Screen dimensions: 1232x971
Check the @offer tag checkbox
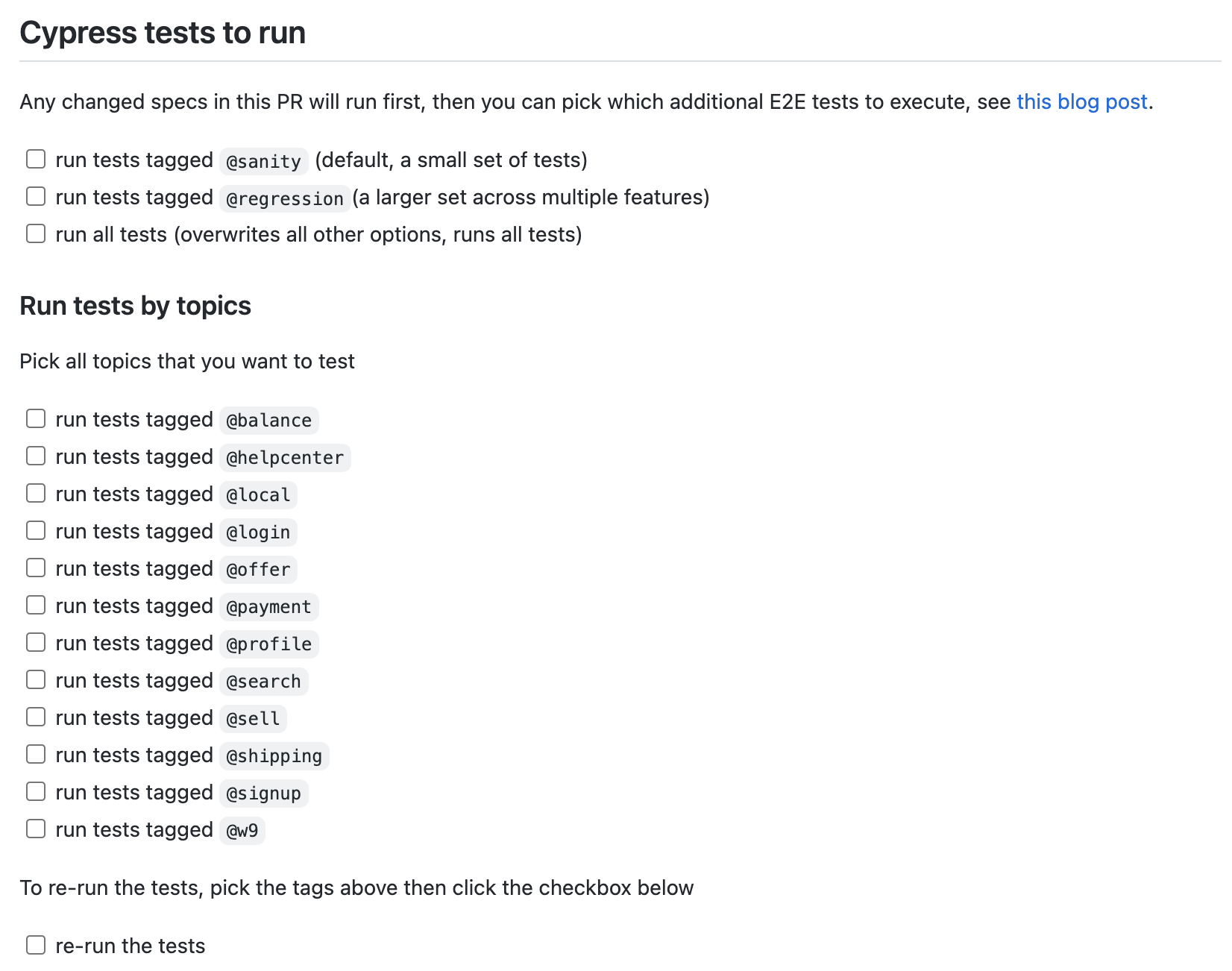click(x=36, y=568)
